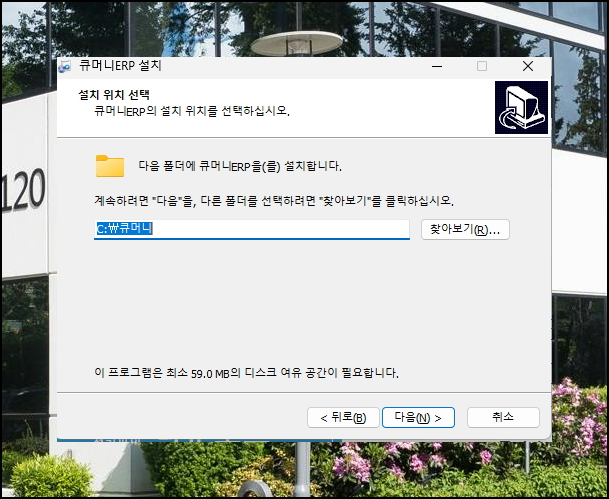Image resolution: width=609 pixels, height=499 pixels.
Task: Open folder browser with 찾아보기(R)... button
Action: (x=465, y=230)
